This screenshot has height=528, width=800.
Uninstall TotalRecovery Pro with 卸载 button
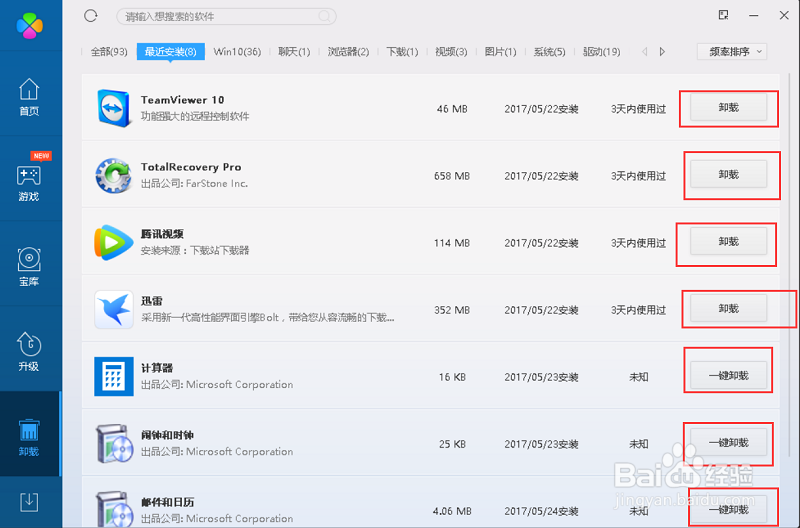(729, 174)
